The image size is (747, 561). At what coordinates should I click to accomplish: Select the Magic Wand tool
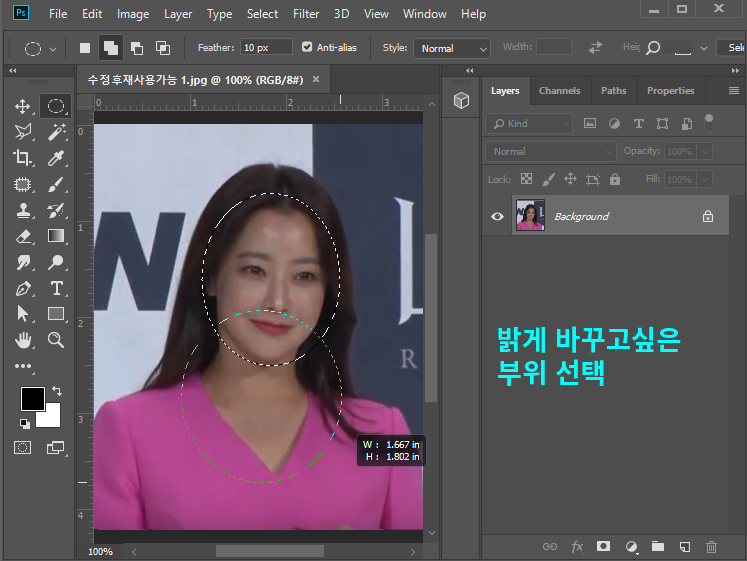point(56,132)
